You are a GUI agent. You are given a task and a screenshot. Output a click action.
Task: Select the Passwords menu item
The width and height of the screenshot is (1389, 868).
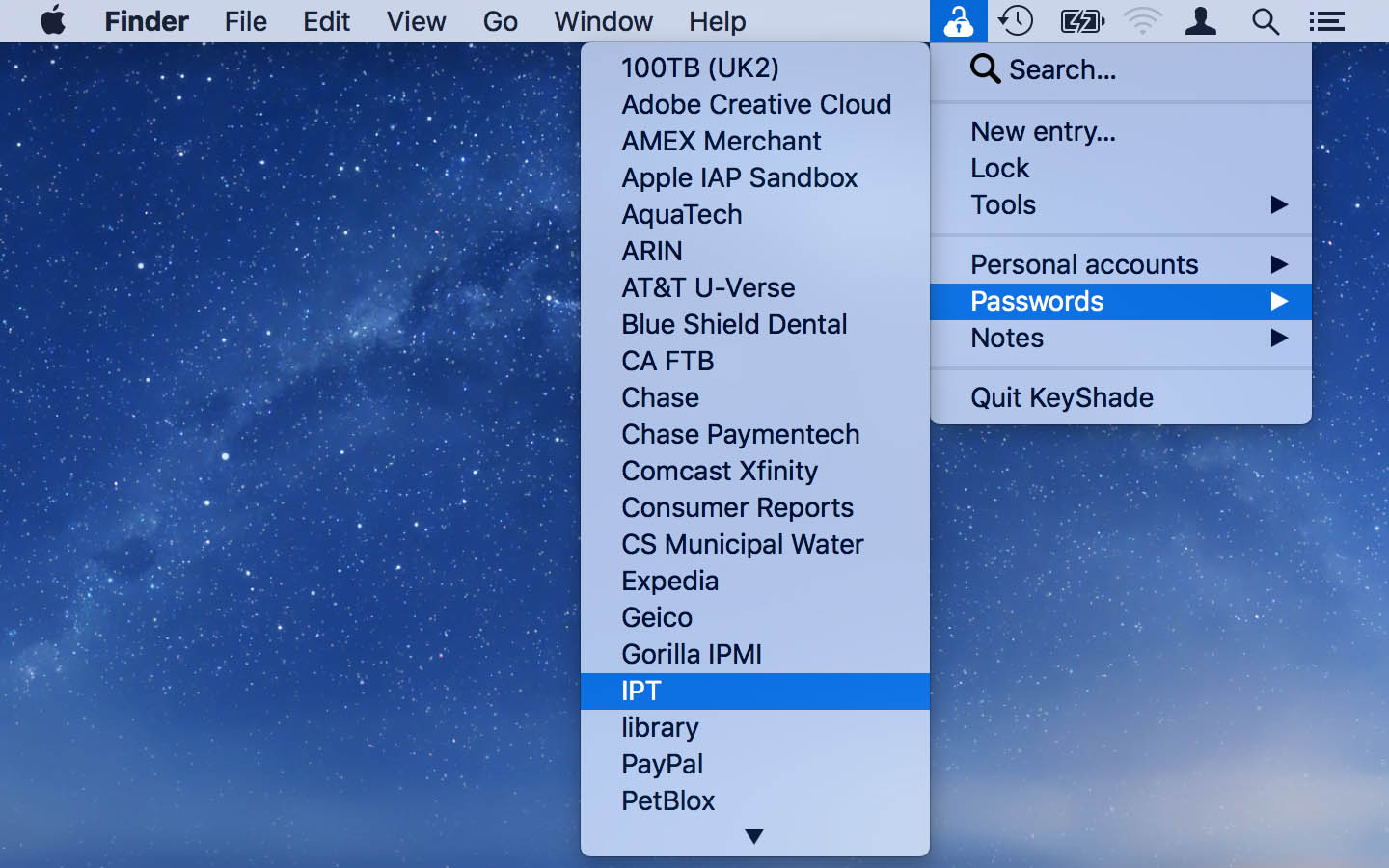[1121, 301]
